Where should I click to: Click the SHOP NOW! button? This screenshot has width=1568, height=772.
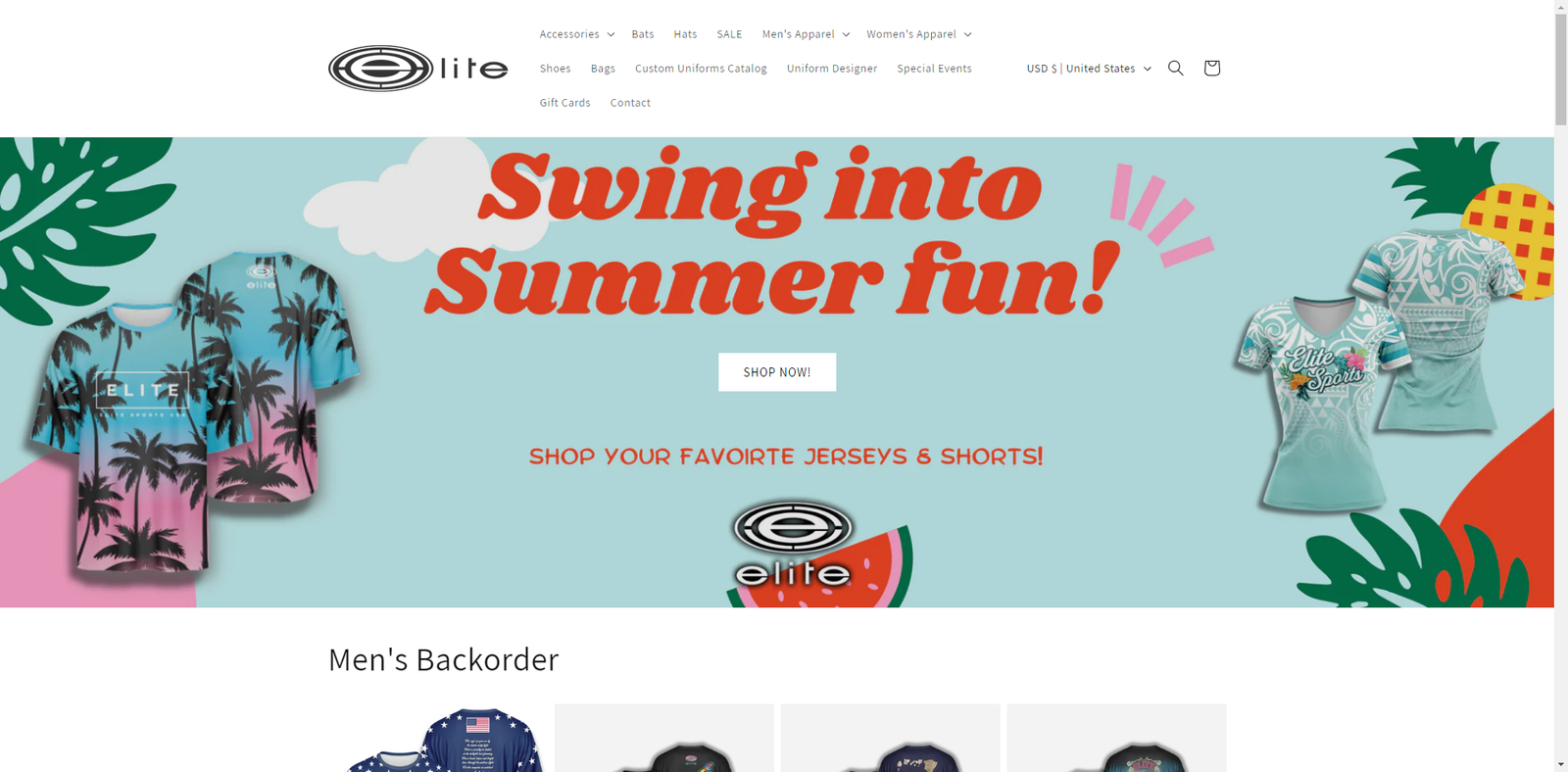(x=777, y=372)
